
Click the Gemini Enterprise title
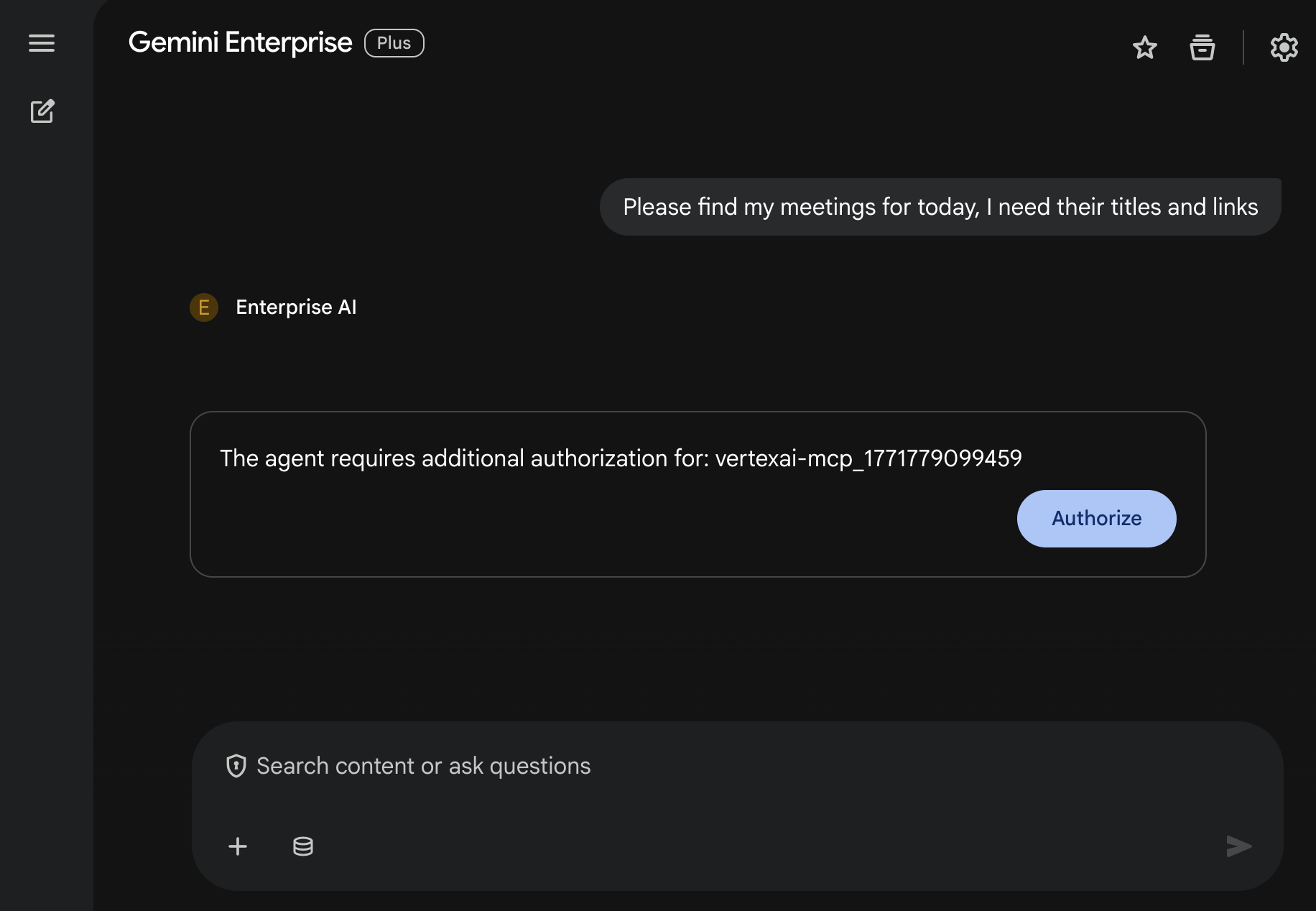tap(240, 43)
